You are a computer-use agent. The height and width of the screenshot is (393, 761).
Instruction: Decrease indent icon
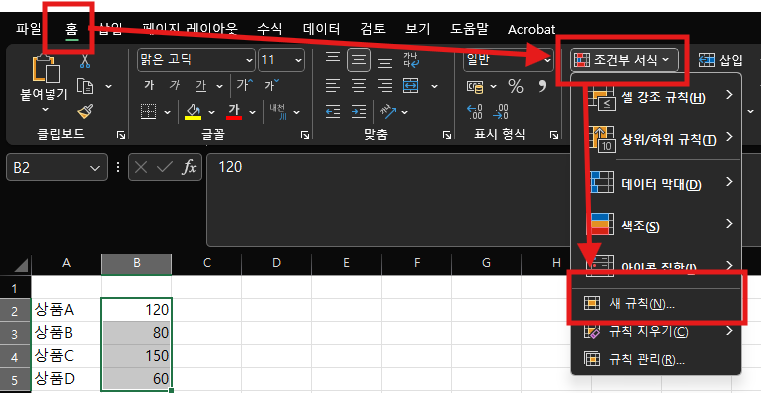coord(332,112)
